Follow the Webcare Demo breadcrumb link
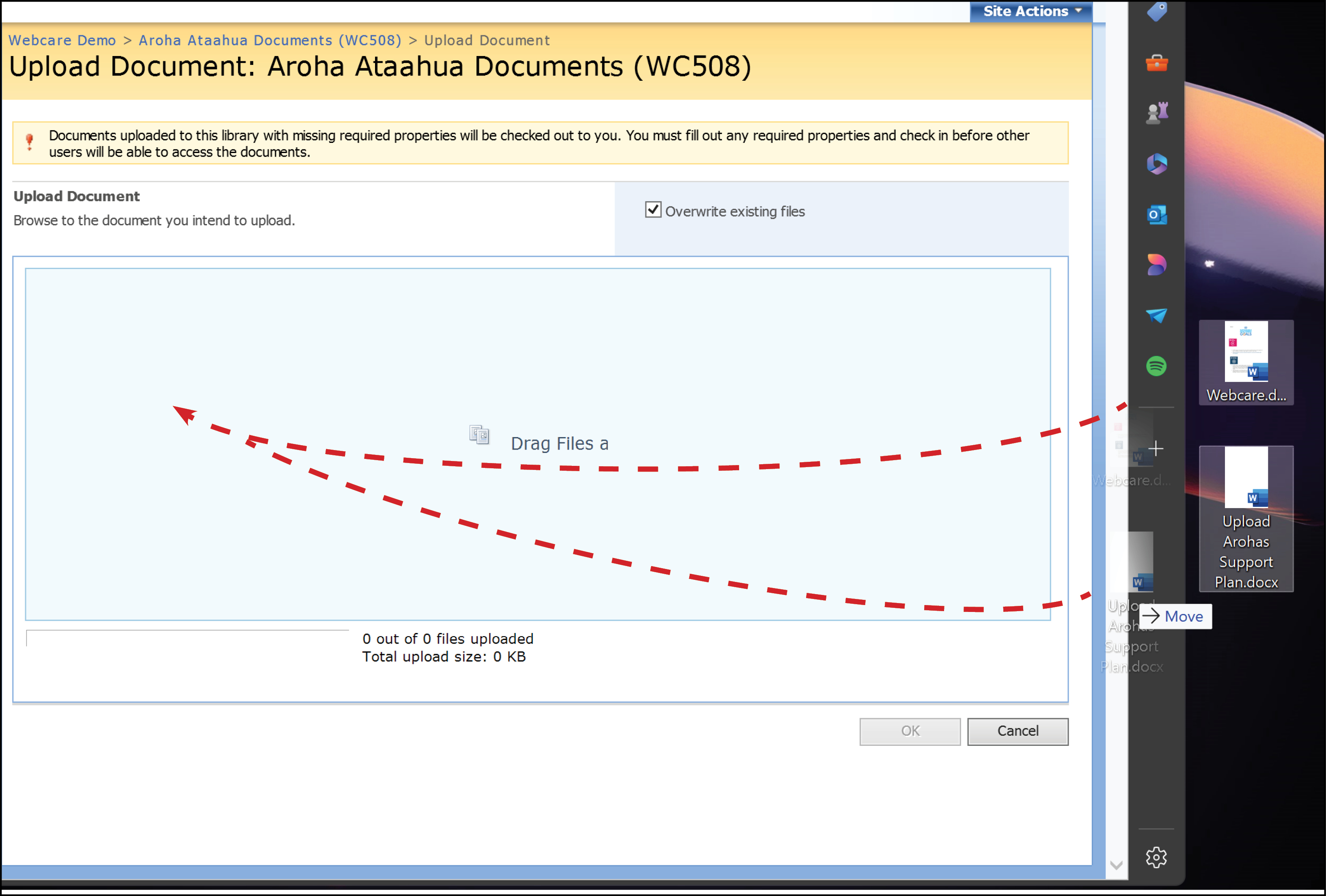The image size is (1326, 896). click(x=62, y=41)
